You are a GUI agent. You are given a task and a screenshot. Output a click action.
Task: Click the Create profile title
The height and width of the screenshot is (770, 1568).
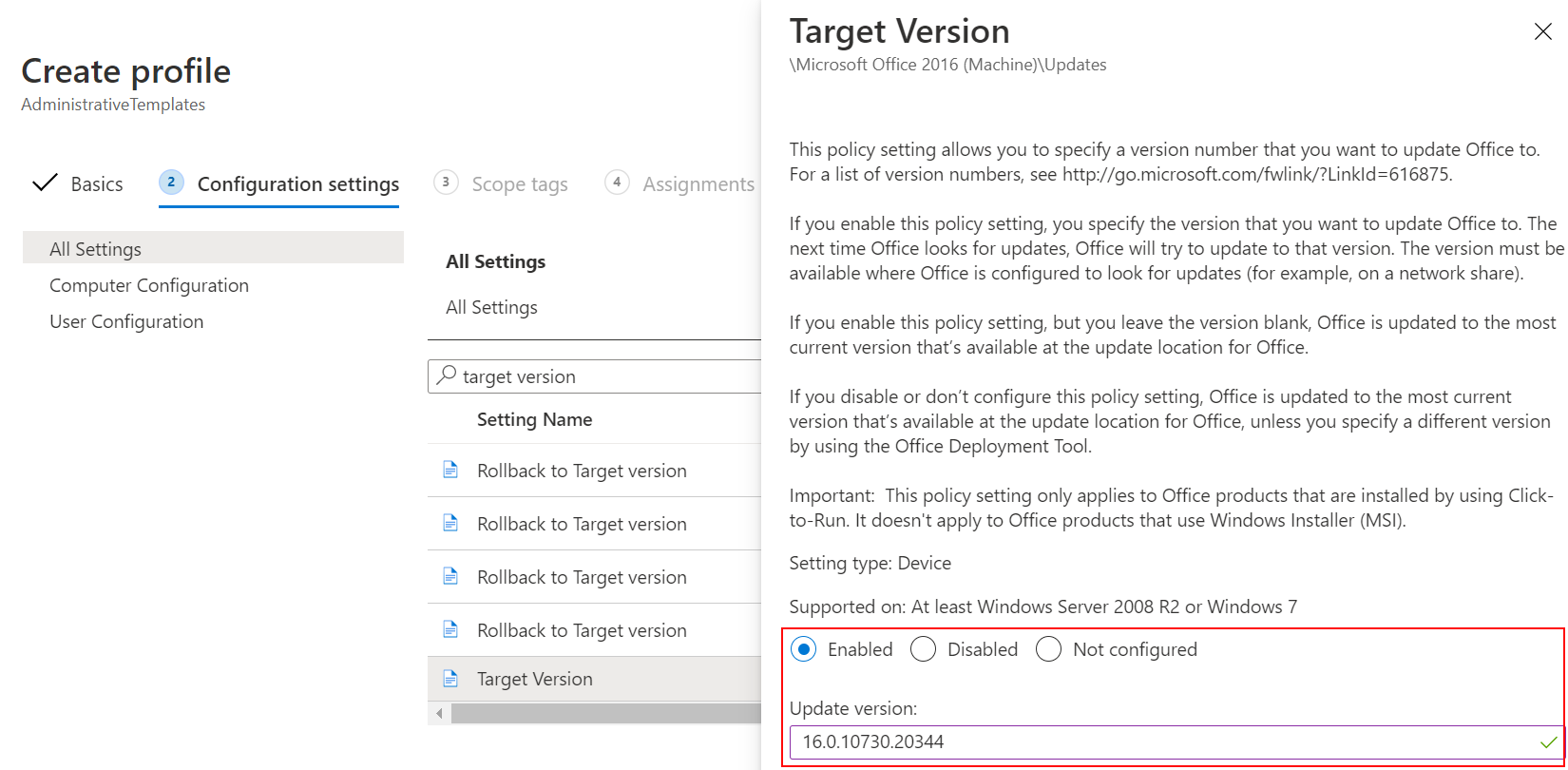(125, 71)
